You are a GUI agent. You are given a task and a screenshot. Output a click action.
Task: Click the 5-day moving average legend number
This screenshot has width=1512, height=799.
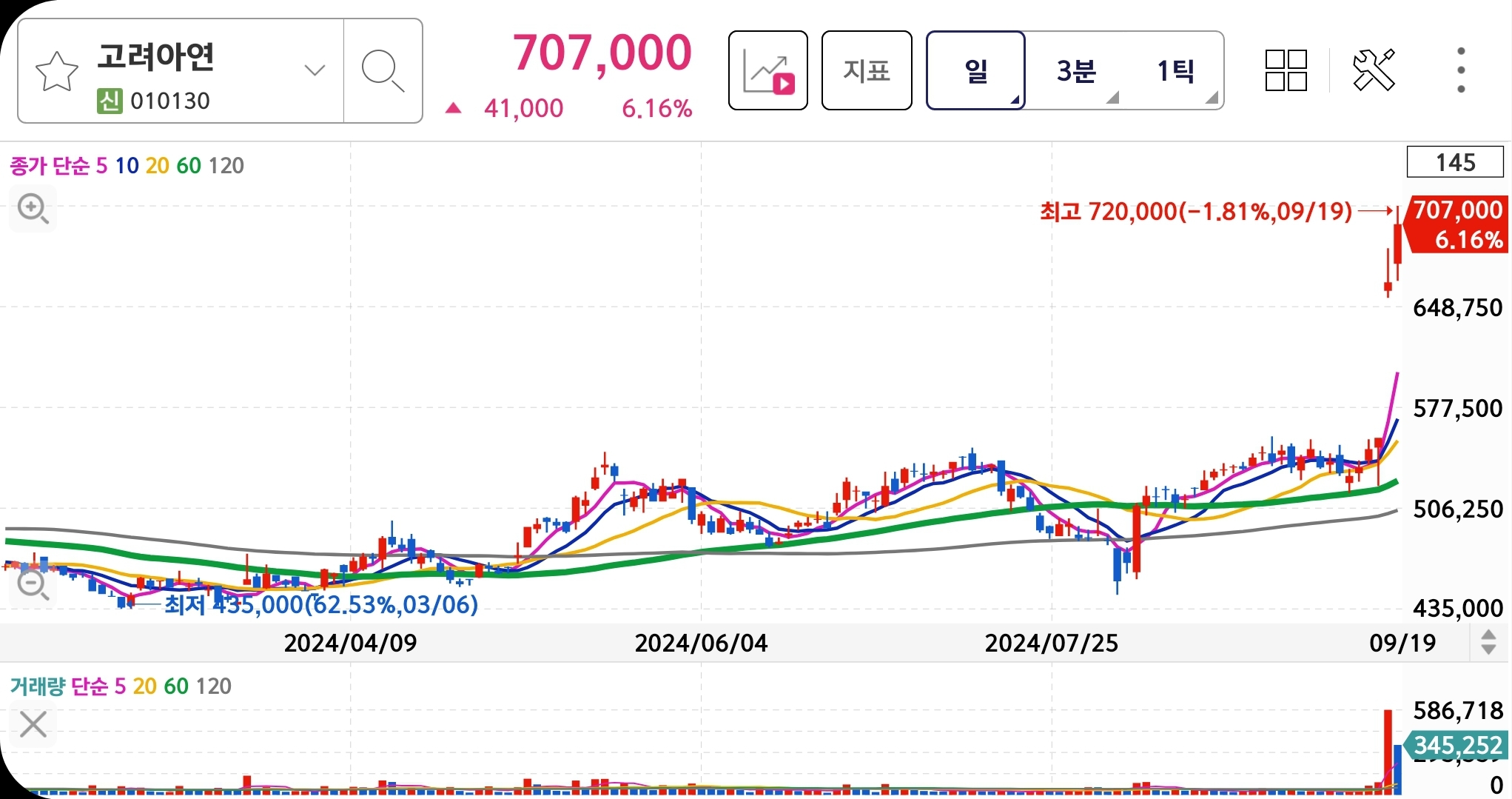click(102, 165)
